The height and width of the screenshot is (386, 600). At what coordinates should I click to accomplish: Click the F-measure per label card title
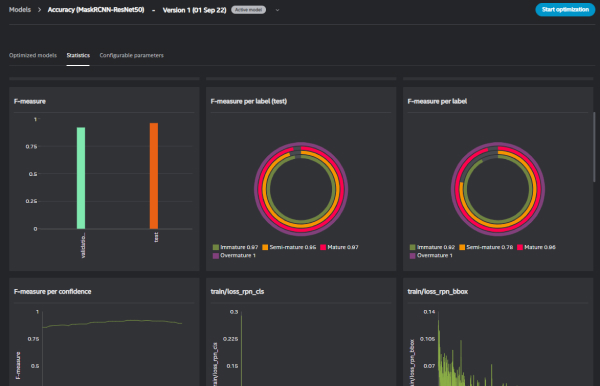tap(437, 101)
